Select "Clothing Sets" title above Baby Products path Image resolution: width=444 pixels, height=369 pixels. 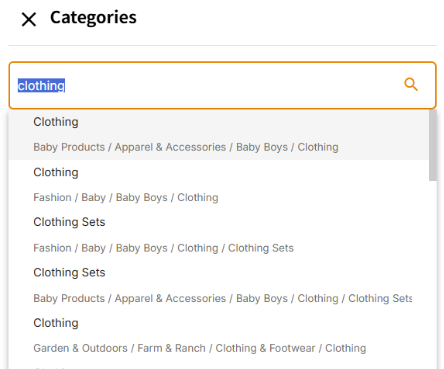pyautogui.click(x=69, y=273)
